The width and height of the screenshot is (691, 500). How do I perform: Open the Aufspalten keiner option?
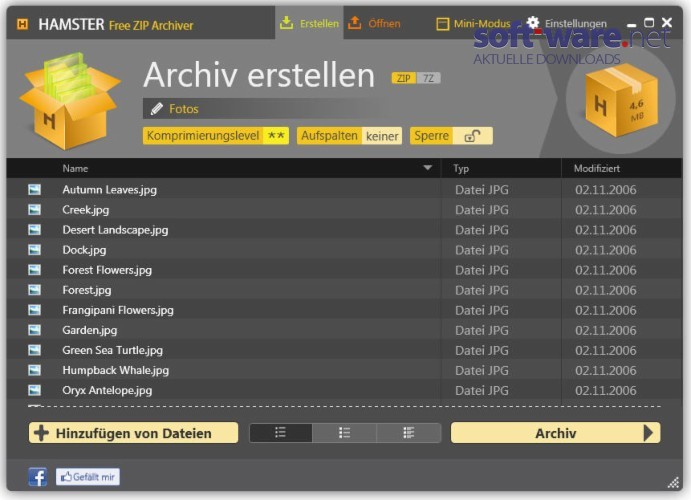349,136
